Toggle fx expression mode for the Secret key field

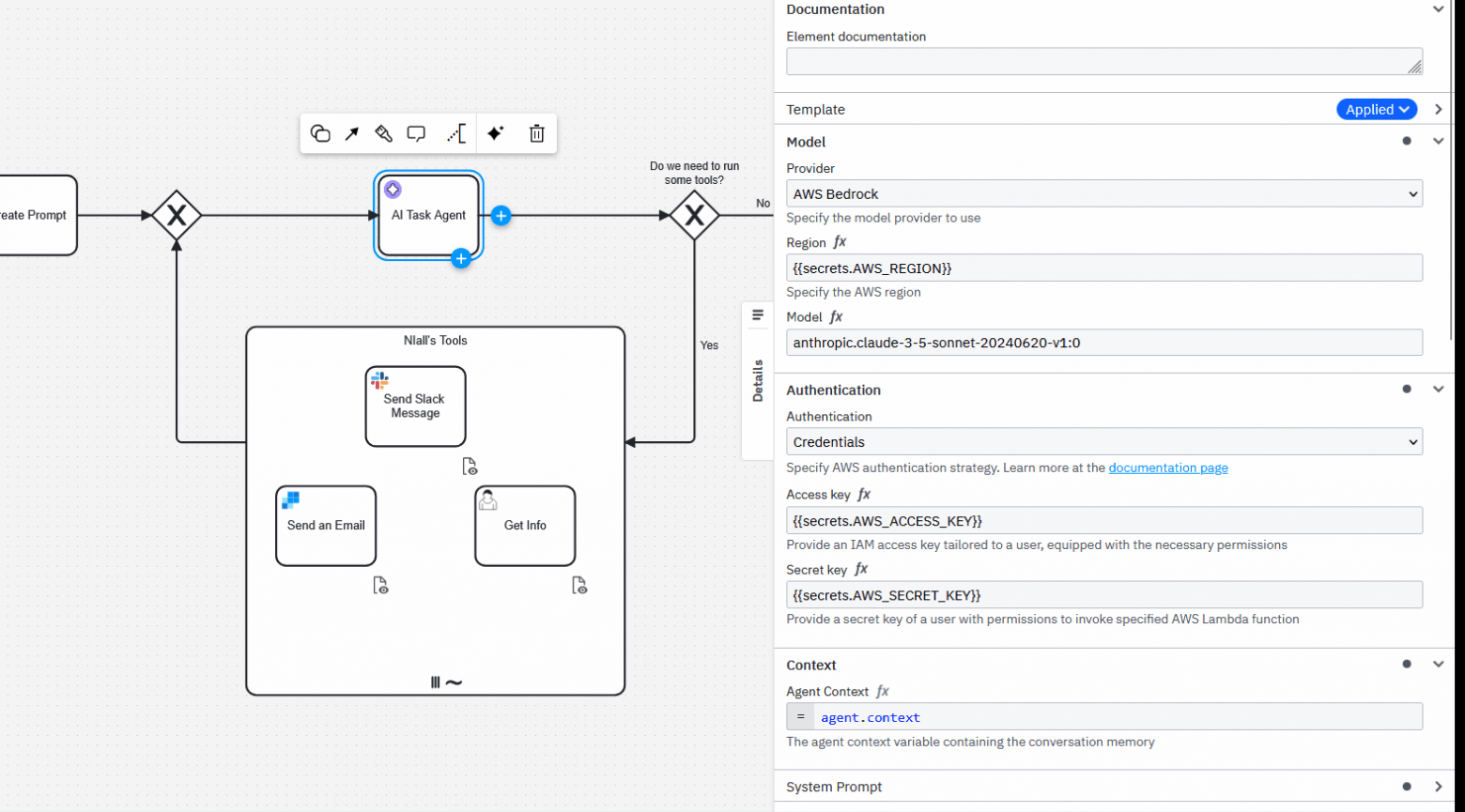(861, 570)
